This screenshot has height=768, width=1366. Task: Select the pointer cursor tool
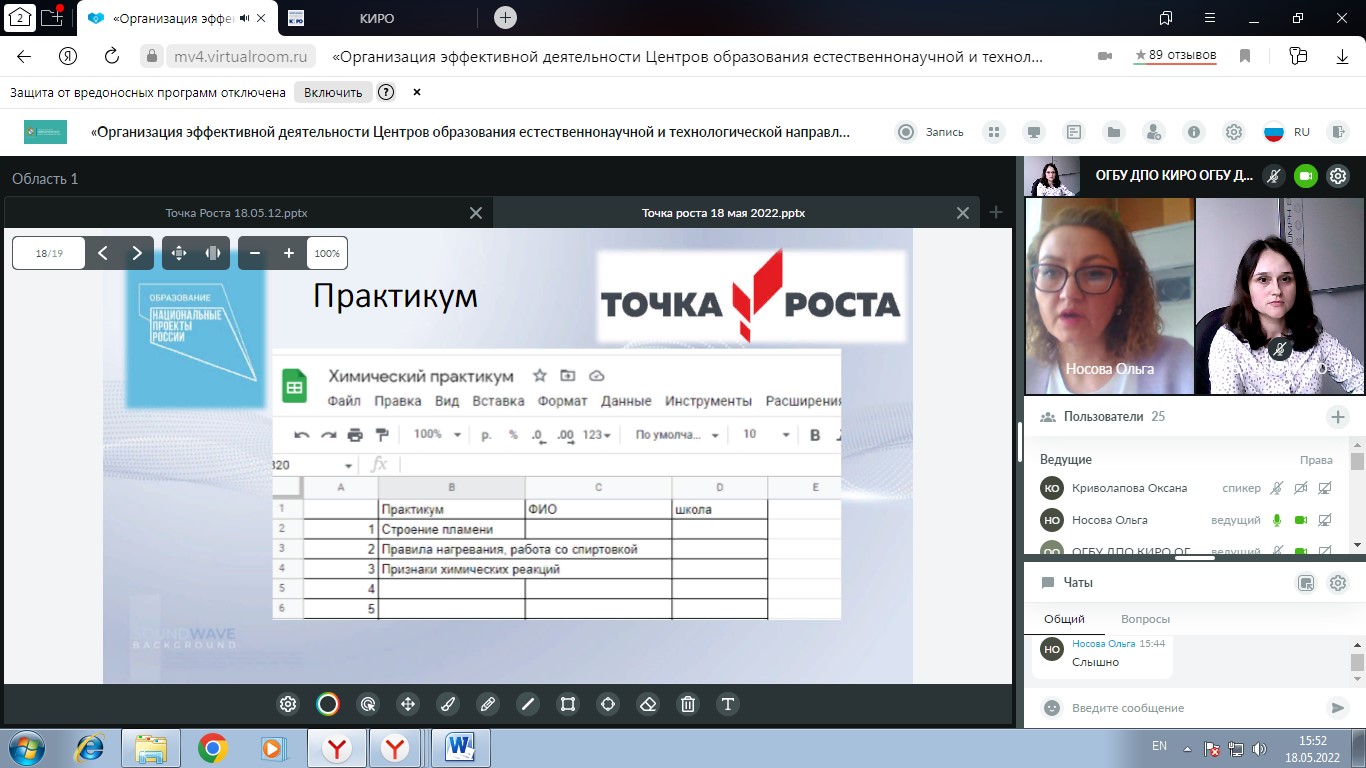coord(368,704)
